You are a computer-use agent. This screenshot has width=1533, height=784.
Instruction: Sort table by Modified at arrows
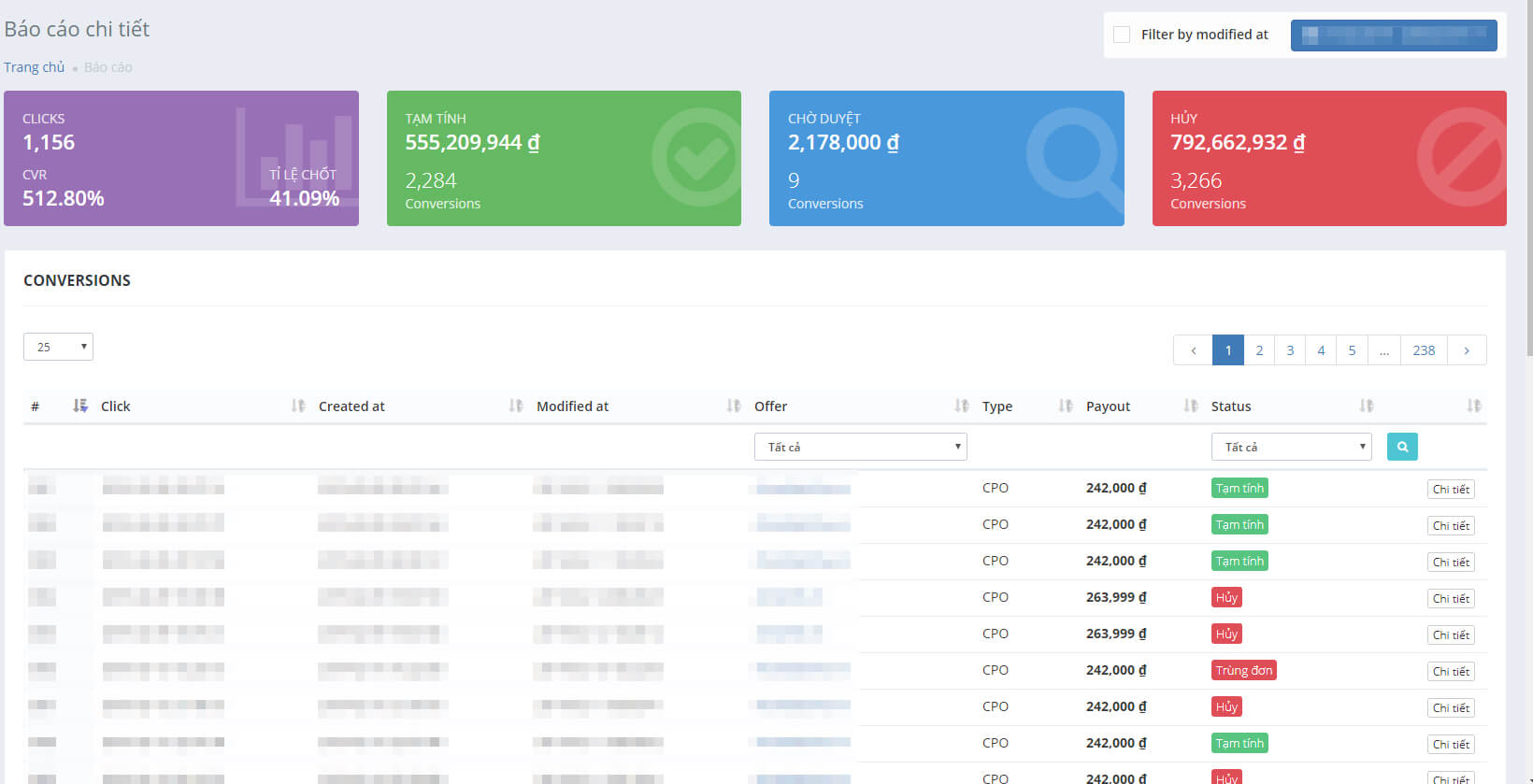click(x=734, y=406)
